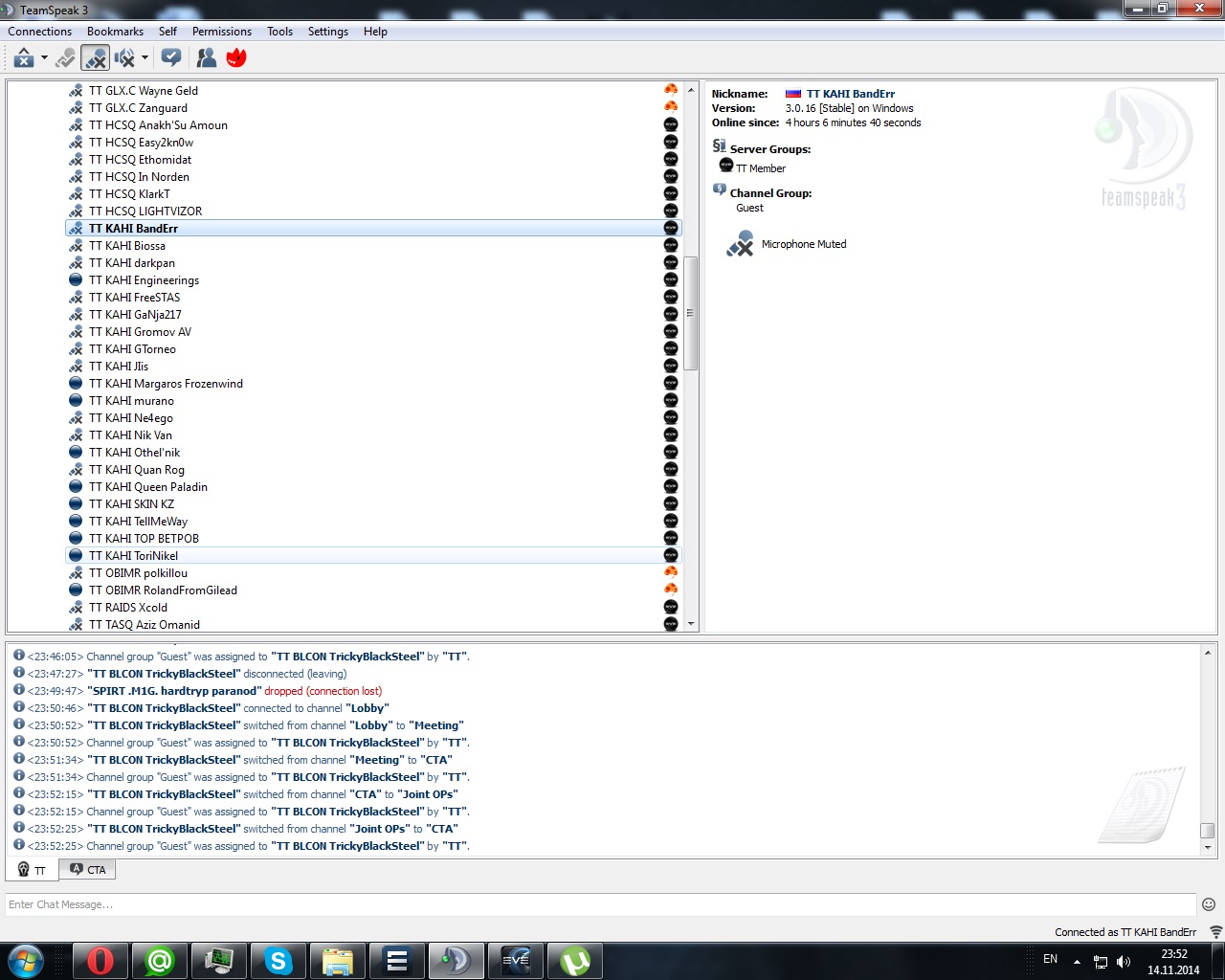Open the Contacts manager toolbar icon
1225x980 pixels.
(x=206, y=58)
